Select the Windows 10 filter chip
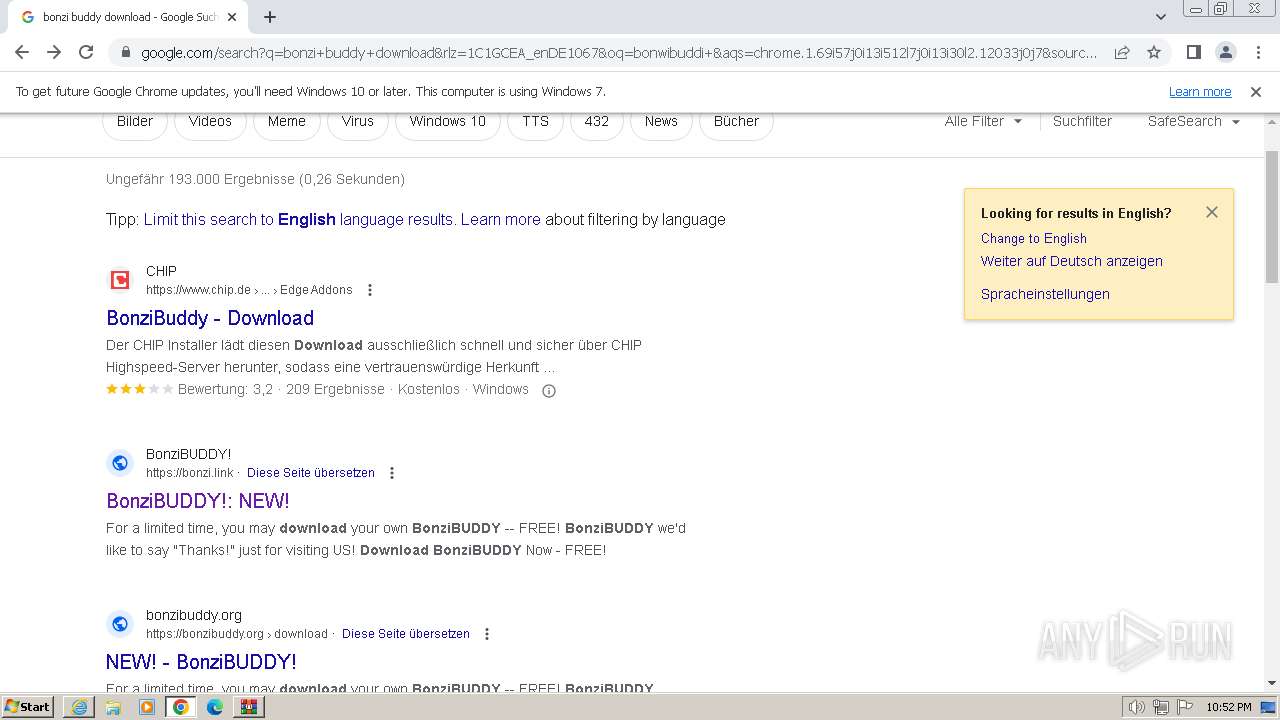 [x=447, y=122]
